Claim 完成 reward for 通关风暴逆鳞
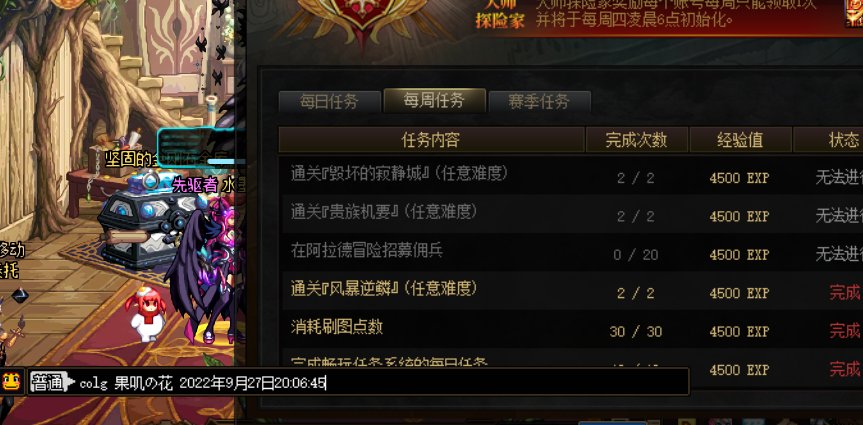The image size is (863, 425). [844, 292]
